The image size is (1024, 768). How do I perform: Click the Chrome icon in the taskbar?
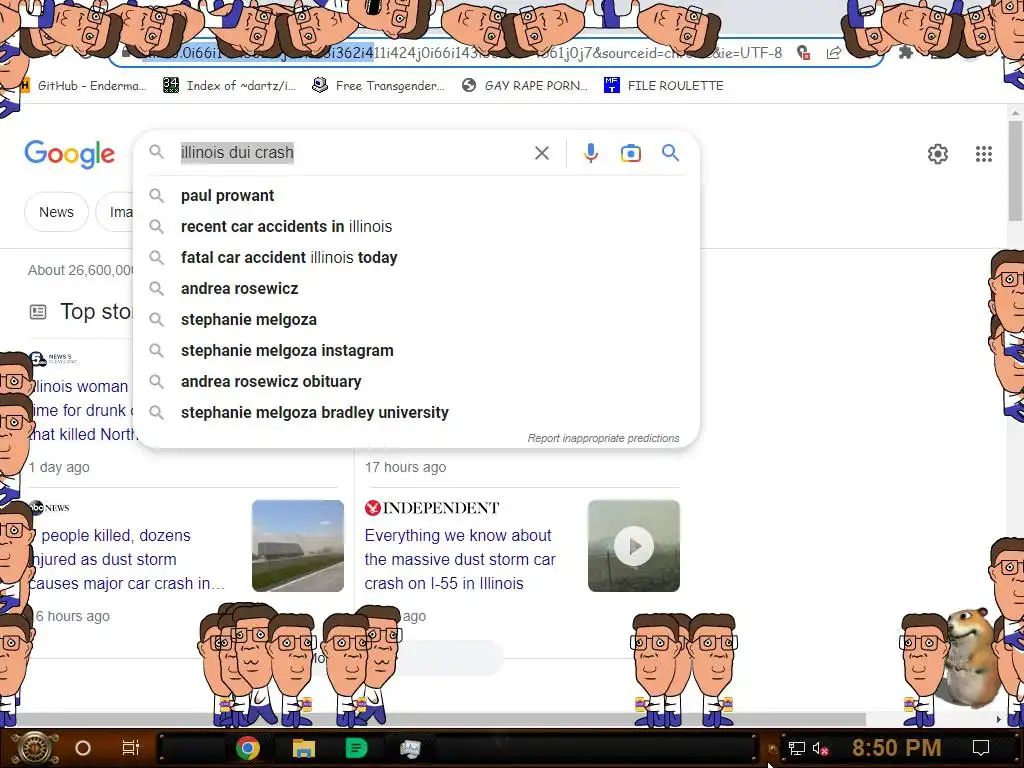pos(248,748)
